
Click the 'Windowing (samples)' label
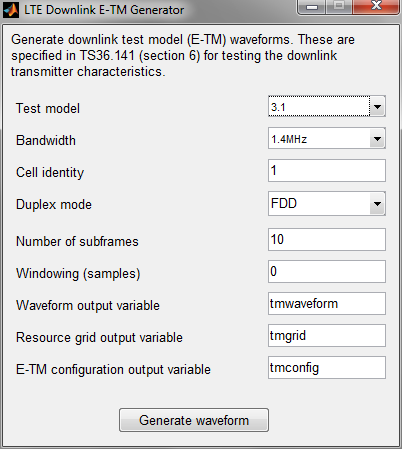tap(78, 274)
